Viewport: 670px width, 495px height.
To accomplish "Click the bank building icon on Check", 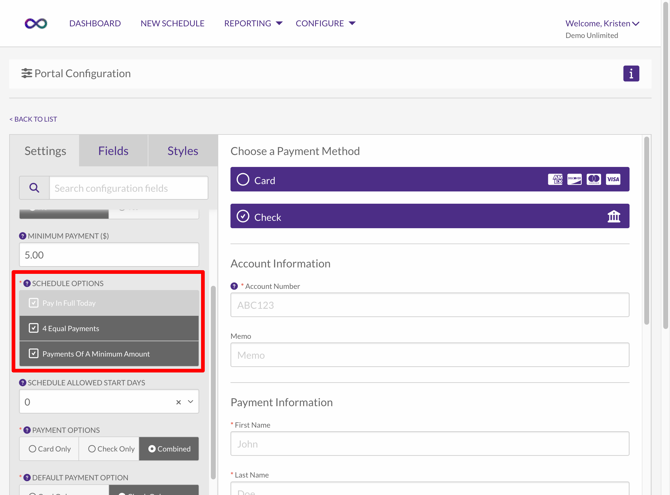I will (614, 216).
